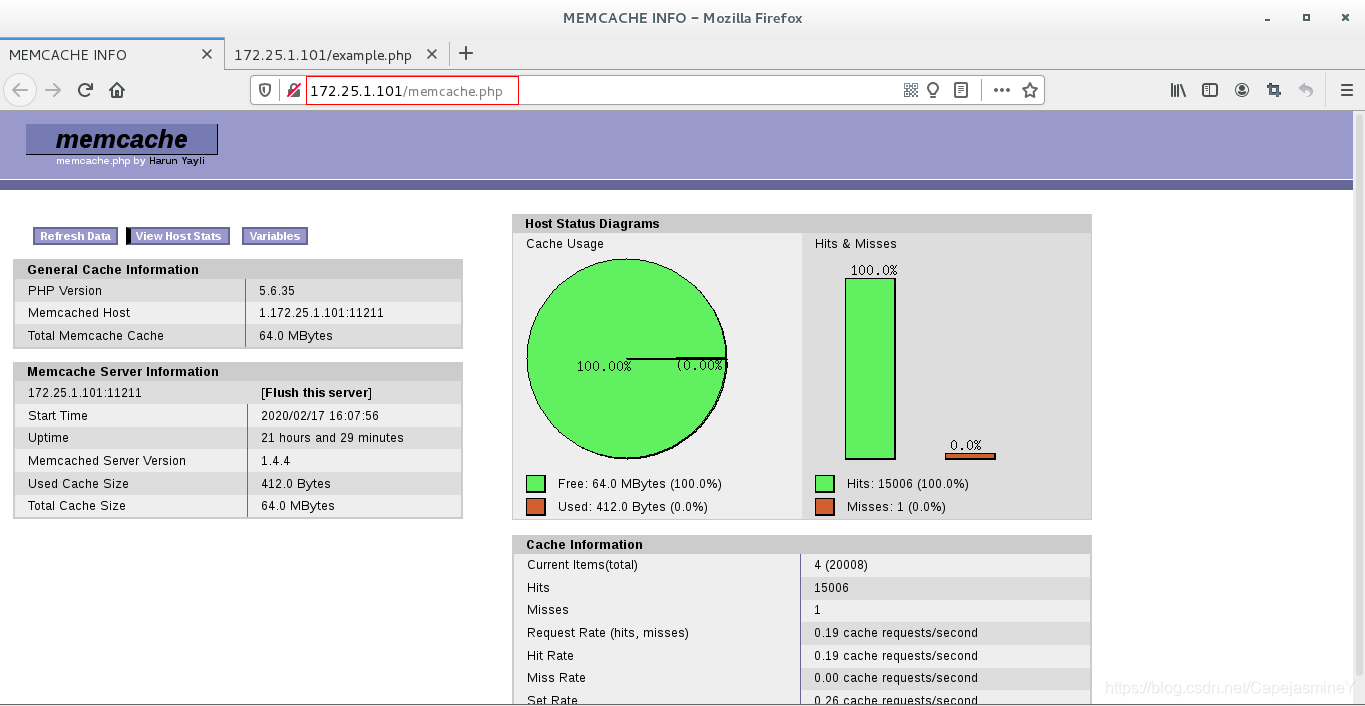
Task: Click the green Hits legend swatch
Action: pos(825,484)
